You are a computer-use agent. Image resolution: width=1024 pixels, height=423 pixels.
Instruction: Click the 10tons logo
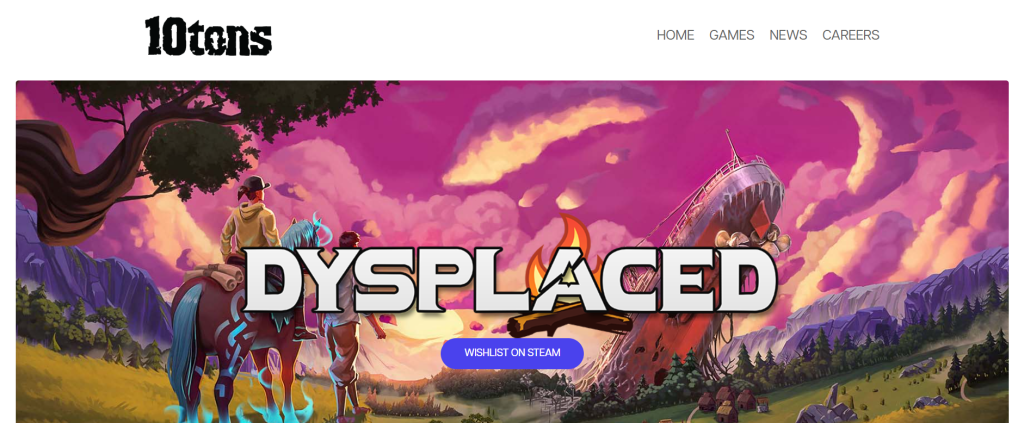(x=208, y=36)
